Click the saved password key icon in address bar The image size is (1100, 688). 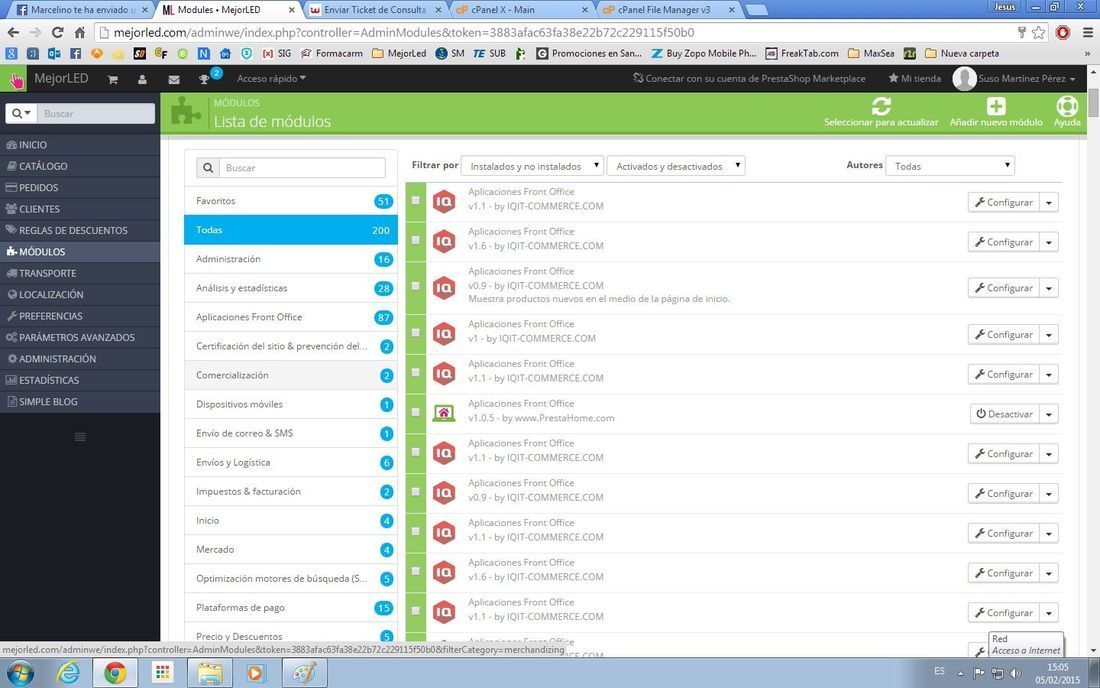tap(1022, 32)
